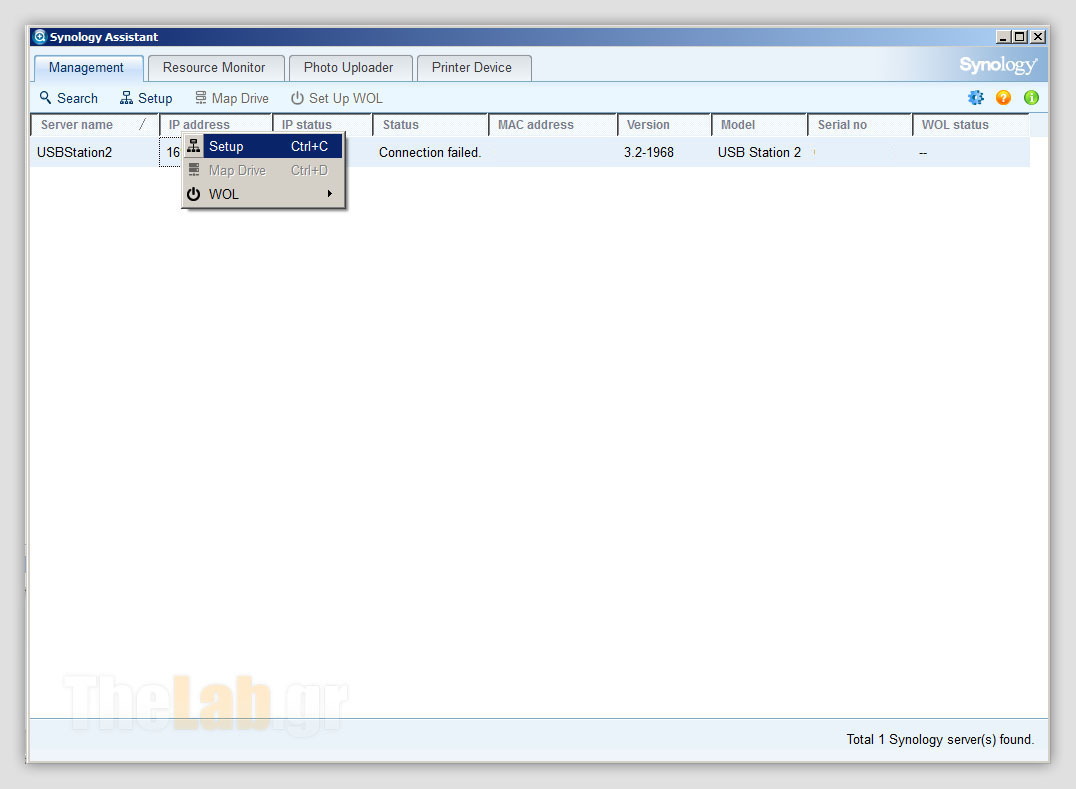Sort by the Version column header
Image resolution: width=1076 pixels, height=789 pixels.
click(x=664, y=125)
